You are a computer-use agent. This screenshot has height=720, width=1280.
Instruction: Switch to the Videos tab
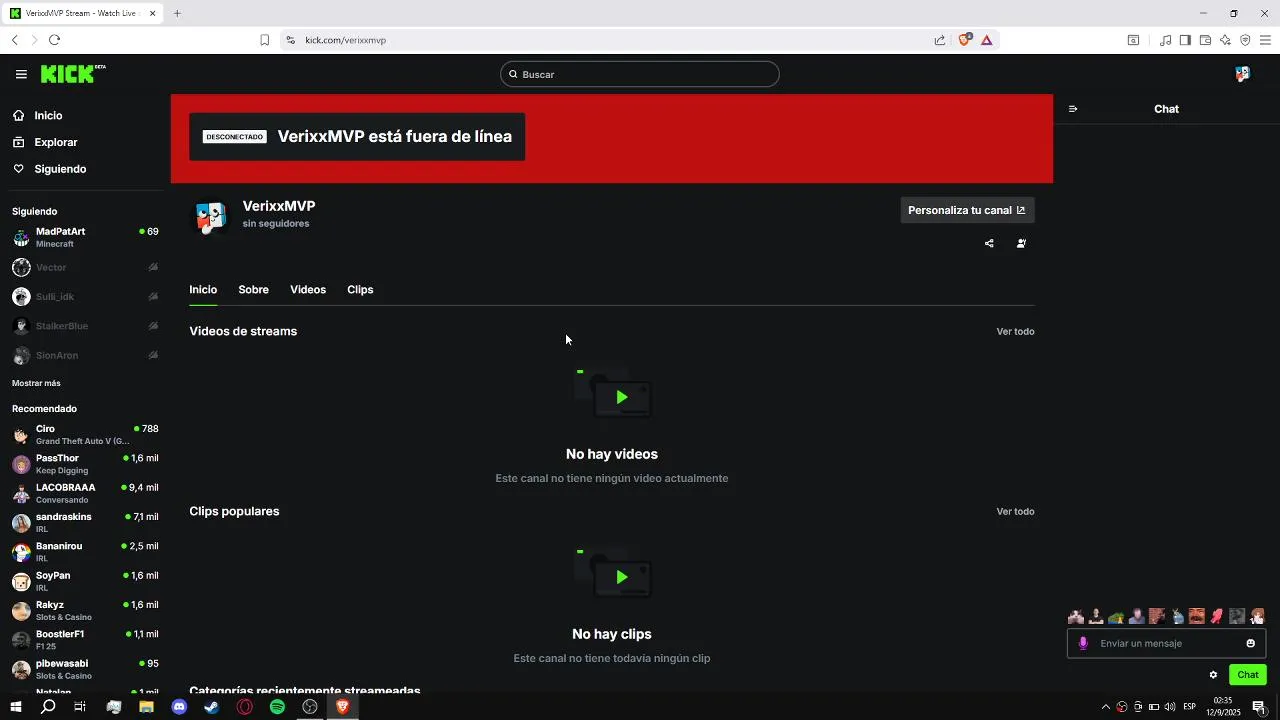coord(308,290)
